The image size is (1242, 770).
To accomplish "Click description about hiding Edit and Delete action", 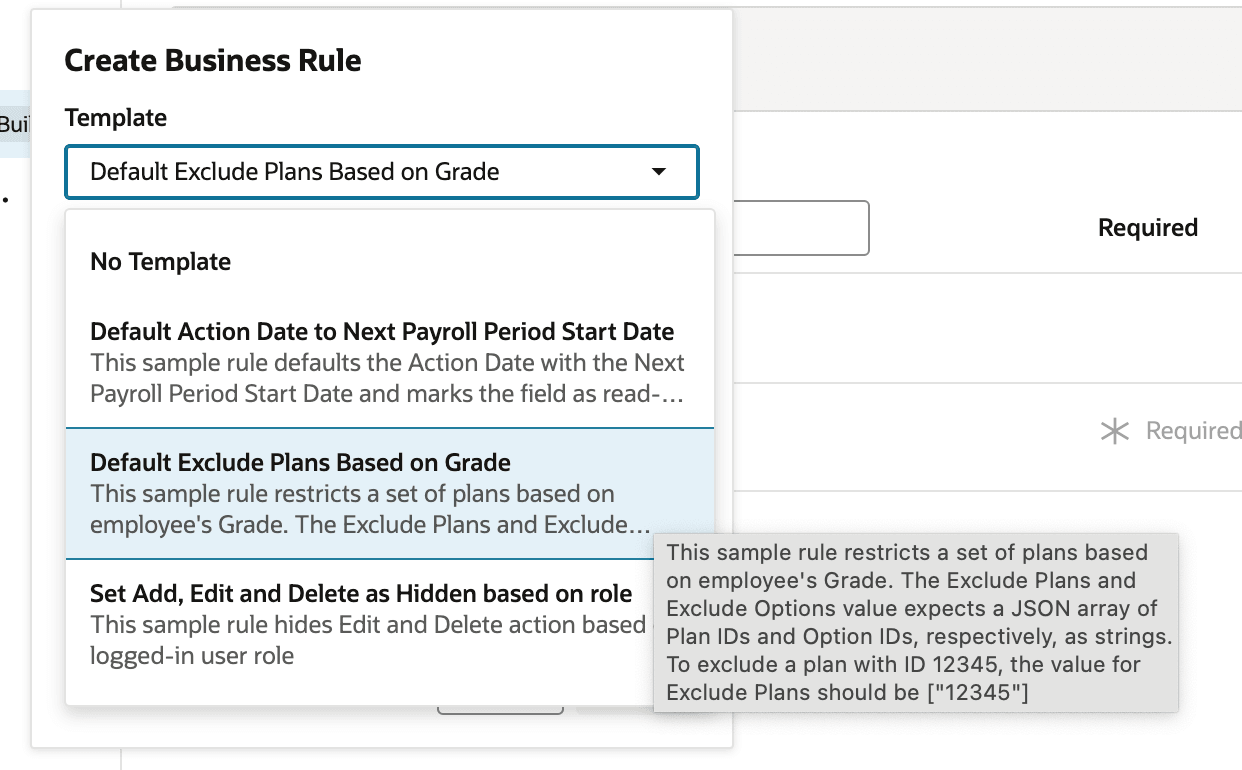I will point(367,640).
